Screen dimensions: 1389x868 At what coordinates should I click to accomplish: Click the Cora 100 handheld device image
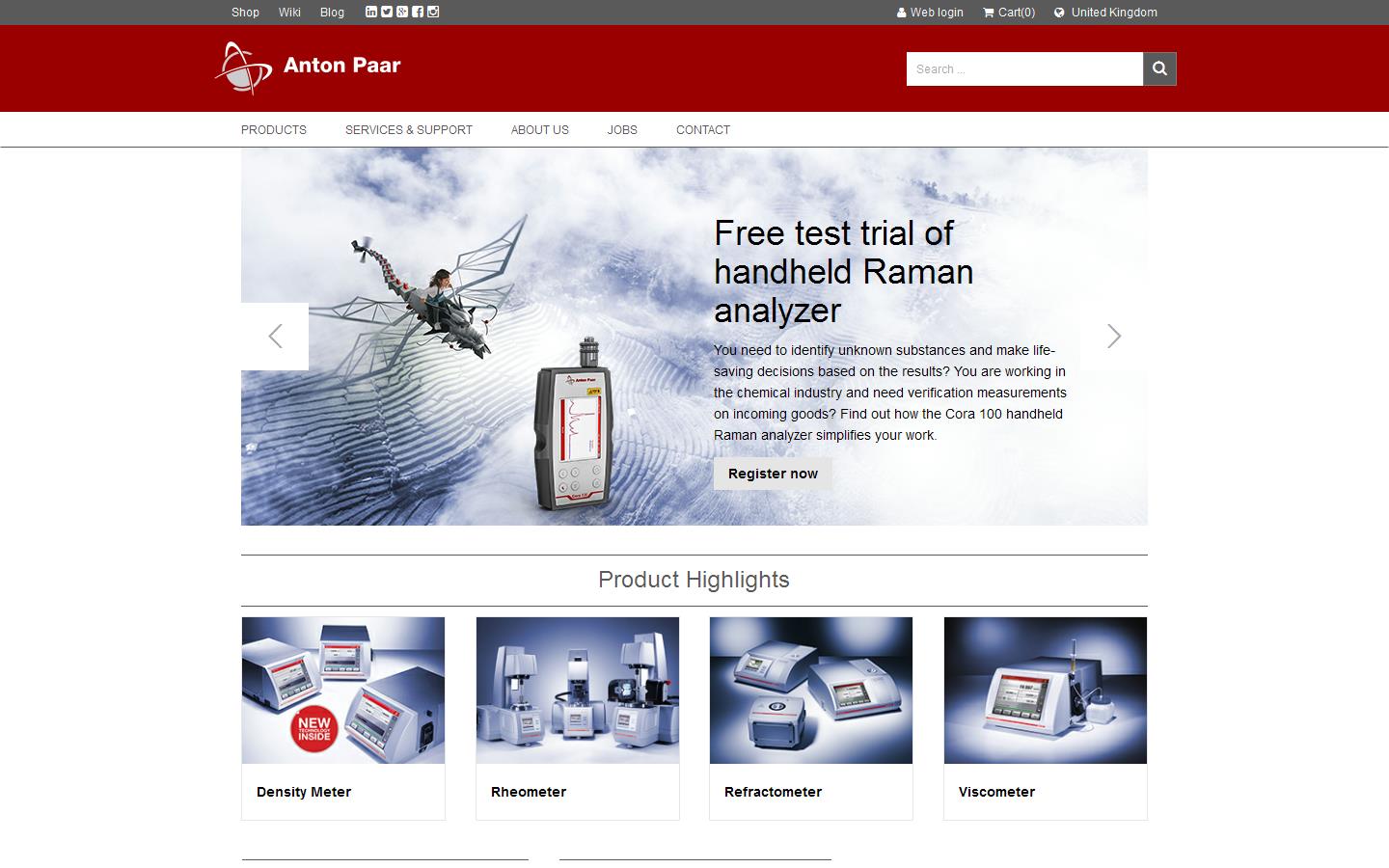coord(575,424)
